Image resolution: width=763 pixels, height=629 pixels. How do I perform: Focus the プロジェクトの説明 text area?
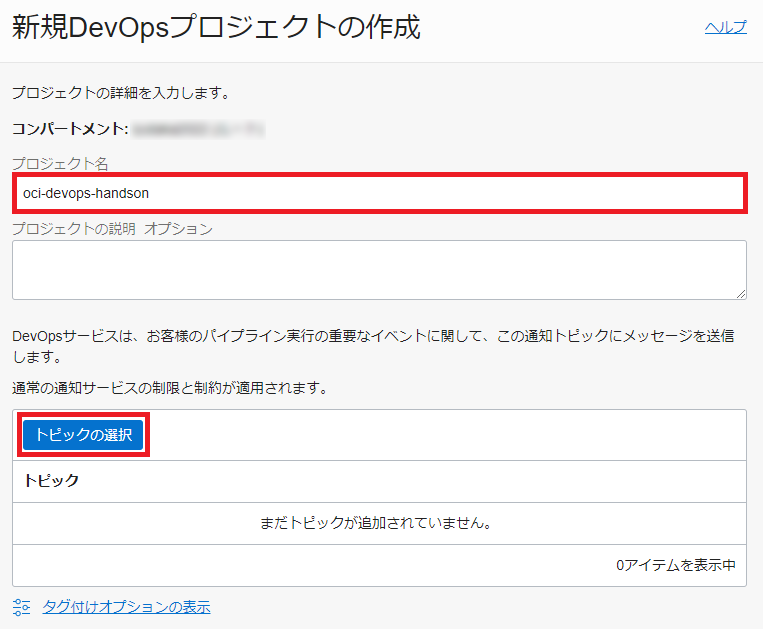(379, 269)
